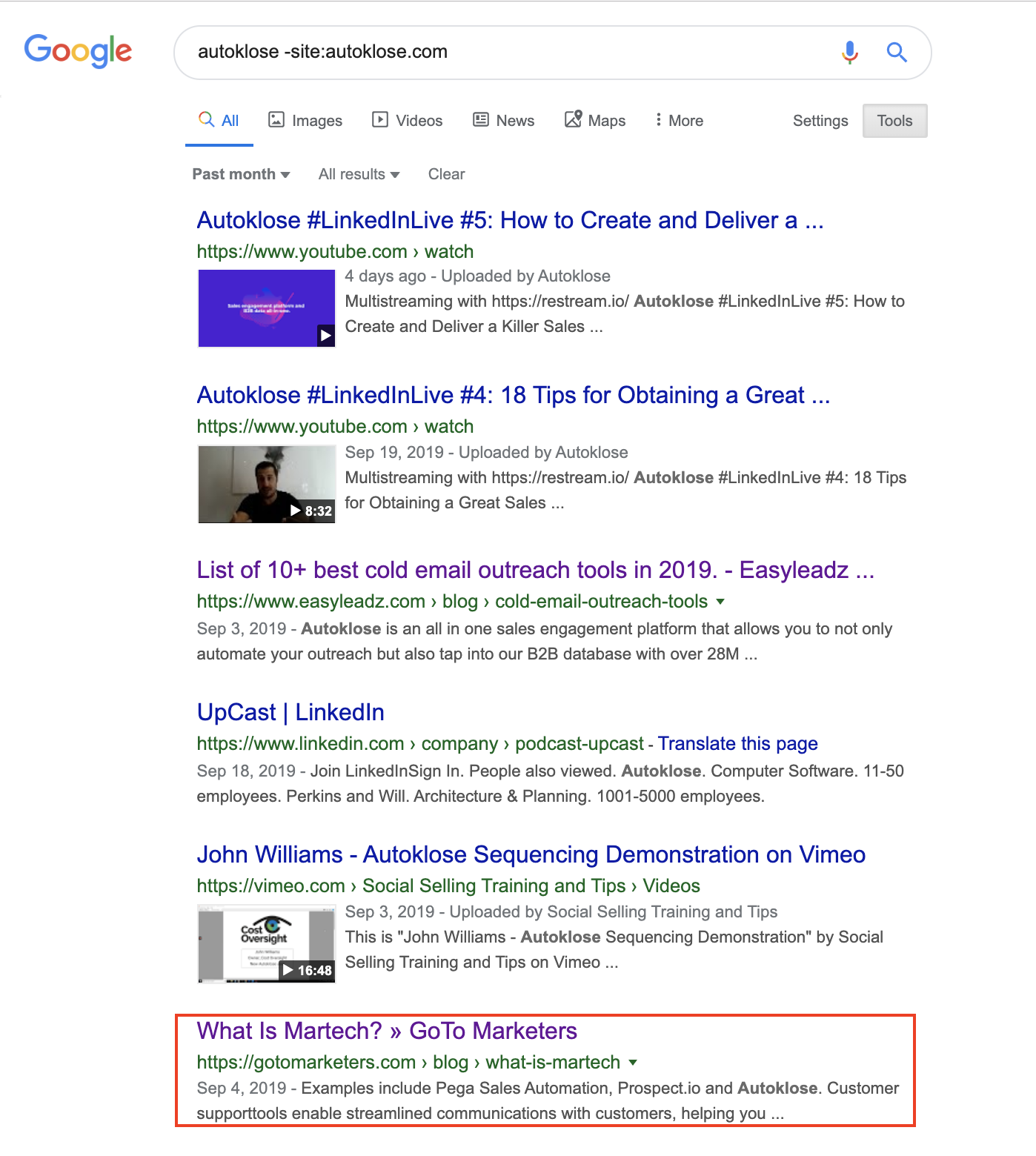The height and width of the screenshot is (1156, 1036).
Task: Click the vimeo.com Social Selling URL text
Action: pos(448,886)
